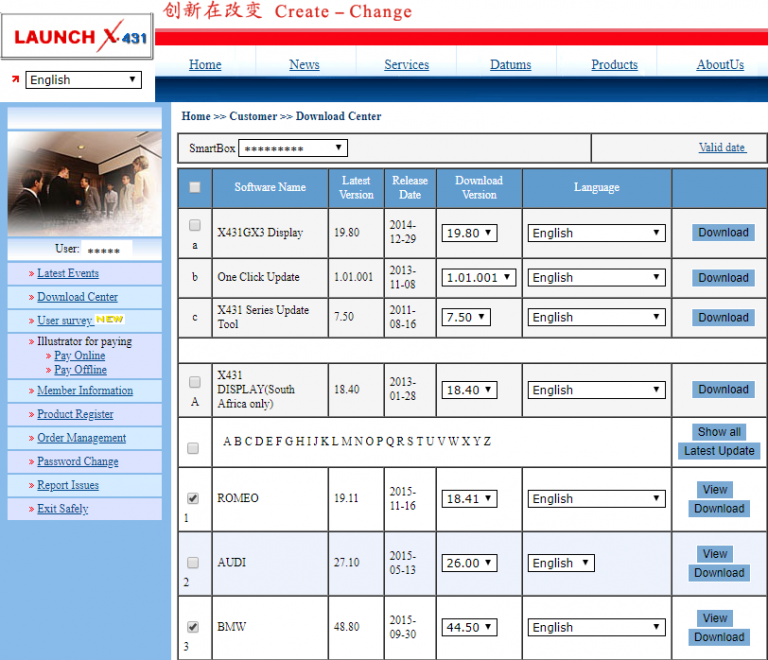Viewport: 768px width, 660px height.
Task: View the BMW software details
Action: [715, 618]
